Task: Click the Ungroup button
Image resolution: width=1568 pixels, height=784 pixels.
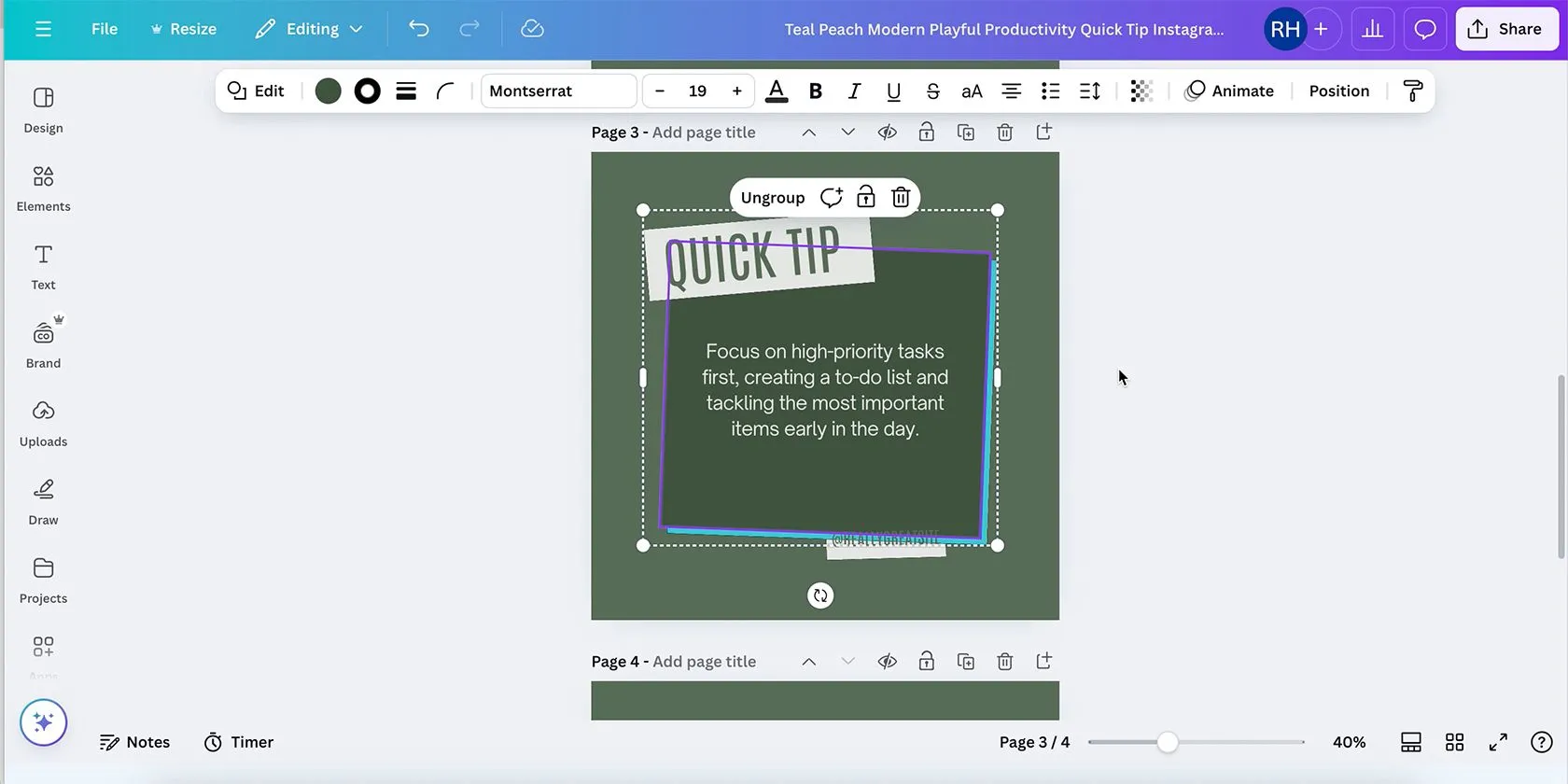Action: pos(772,197)
